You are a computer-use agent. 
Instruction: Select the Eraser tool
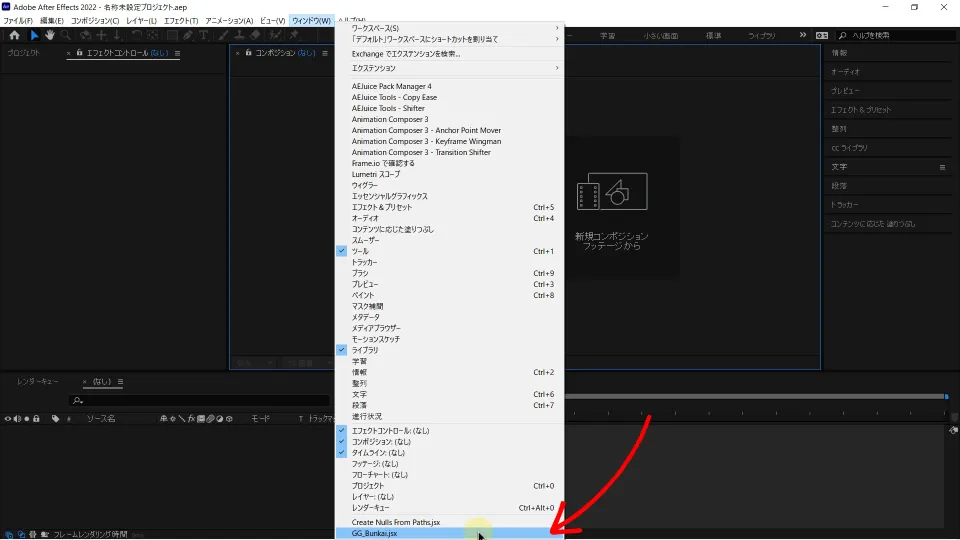(255, 36)
